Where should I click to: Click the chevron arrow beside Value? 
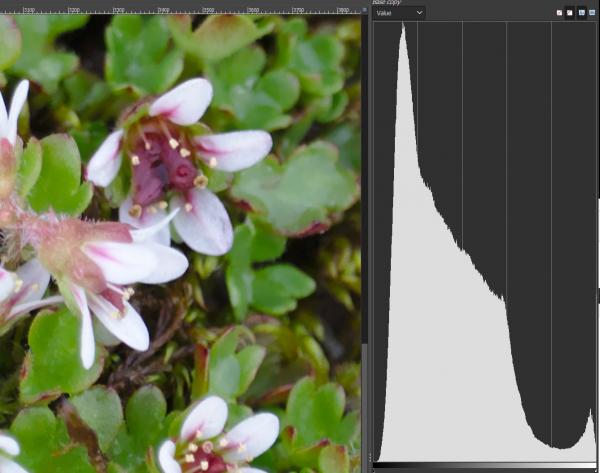(x=419, y=13)
